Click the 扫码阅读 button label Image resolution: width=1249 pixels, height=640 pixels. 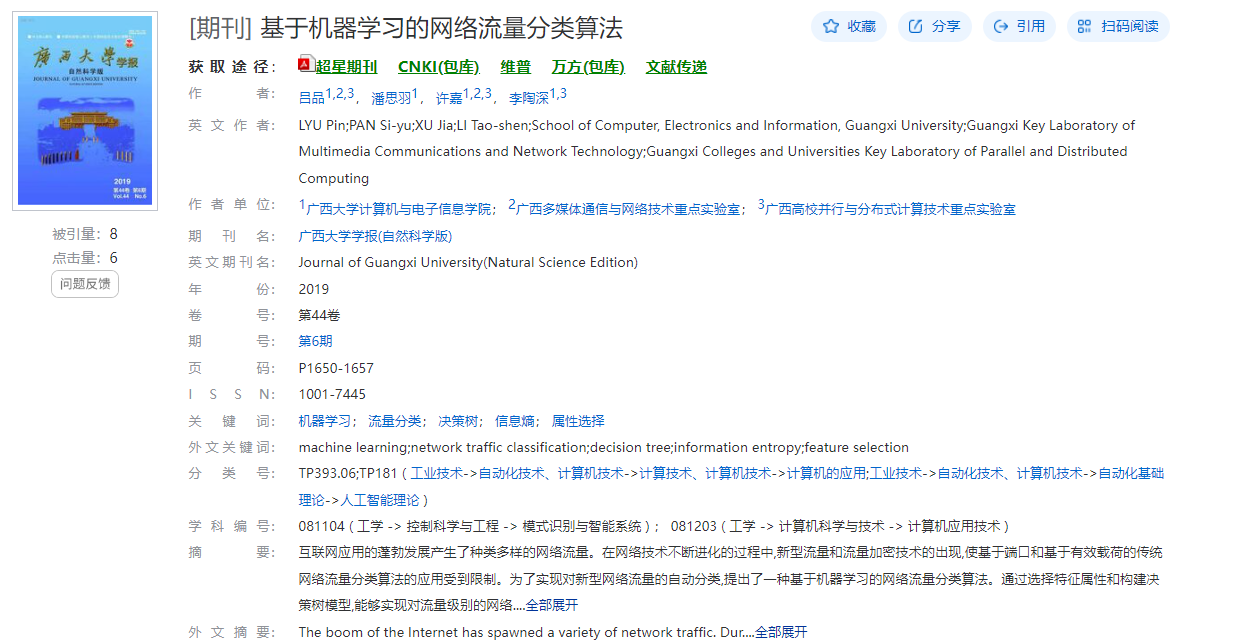tap(1130, 27)
